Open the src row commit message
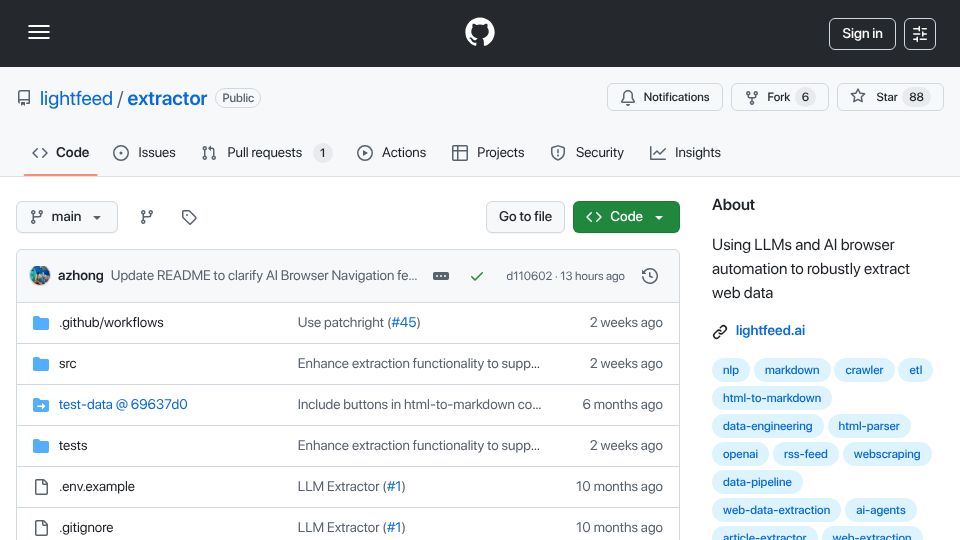960x540 pixels. (419, 364)
